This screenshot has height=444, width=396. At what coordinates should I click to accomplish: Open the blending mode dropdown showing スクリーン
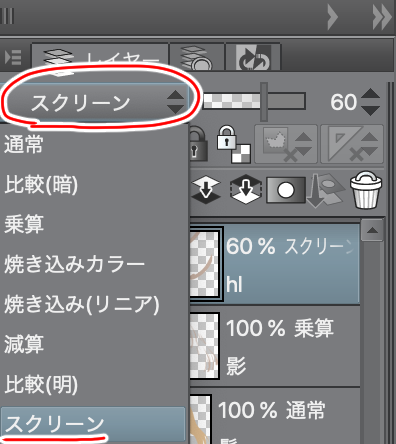[x=95, y=102]
